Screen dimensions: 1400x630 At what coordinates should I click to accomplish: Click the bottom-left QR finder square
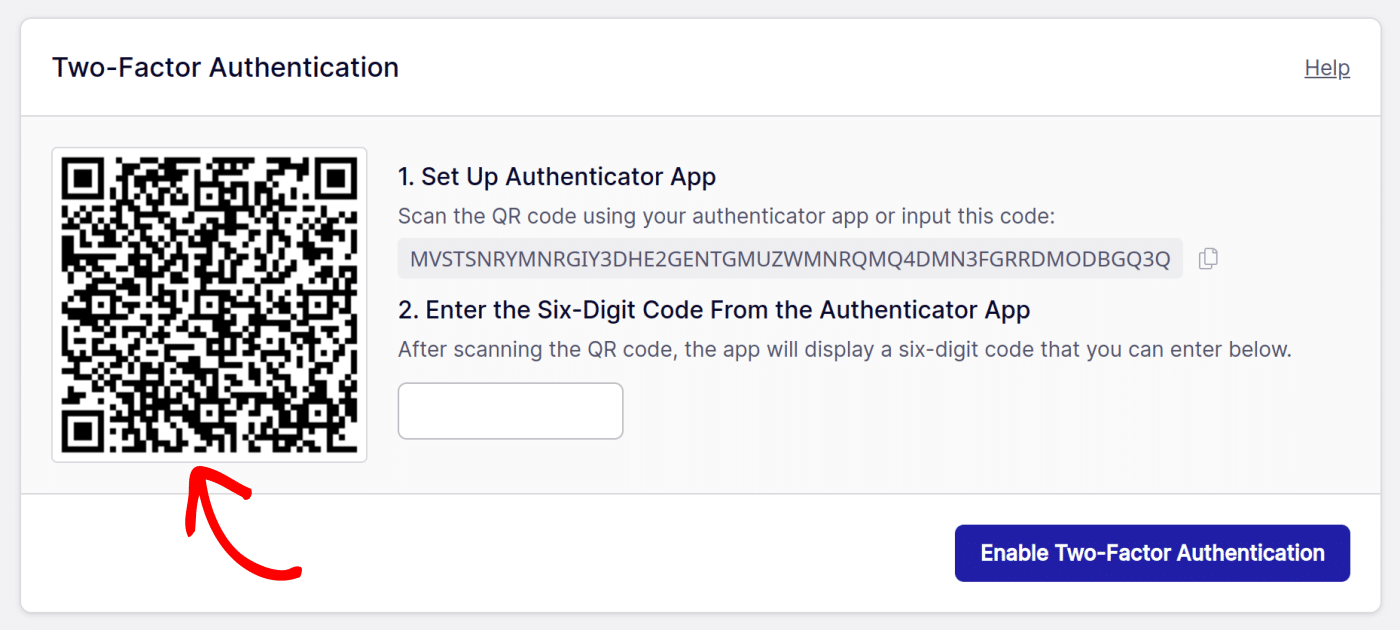click(x=84, y=430)
